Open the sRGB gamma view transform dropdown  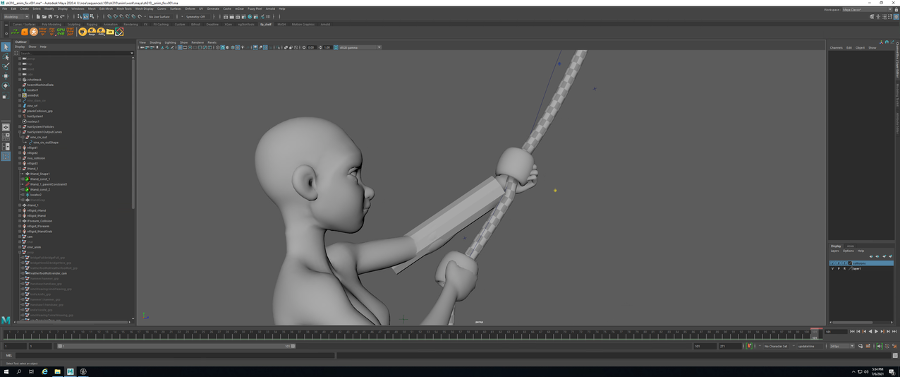click(x=359, y=48)
